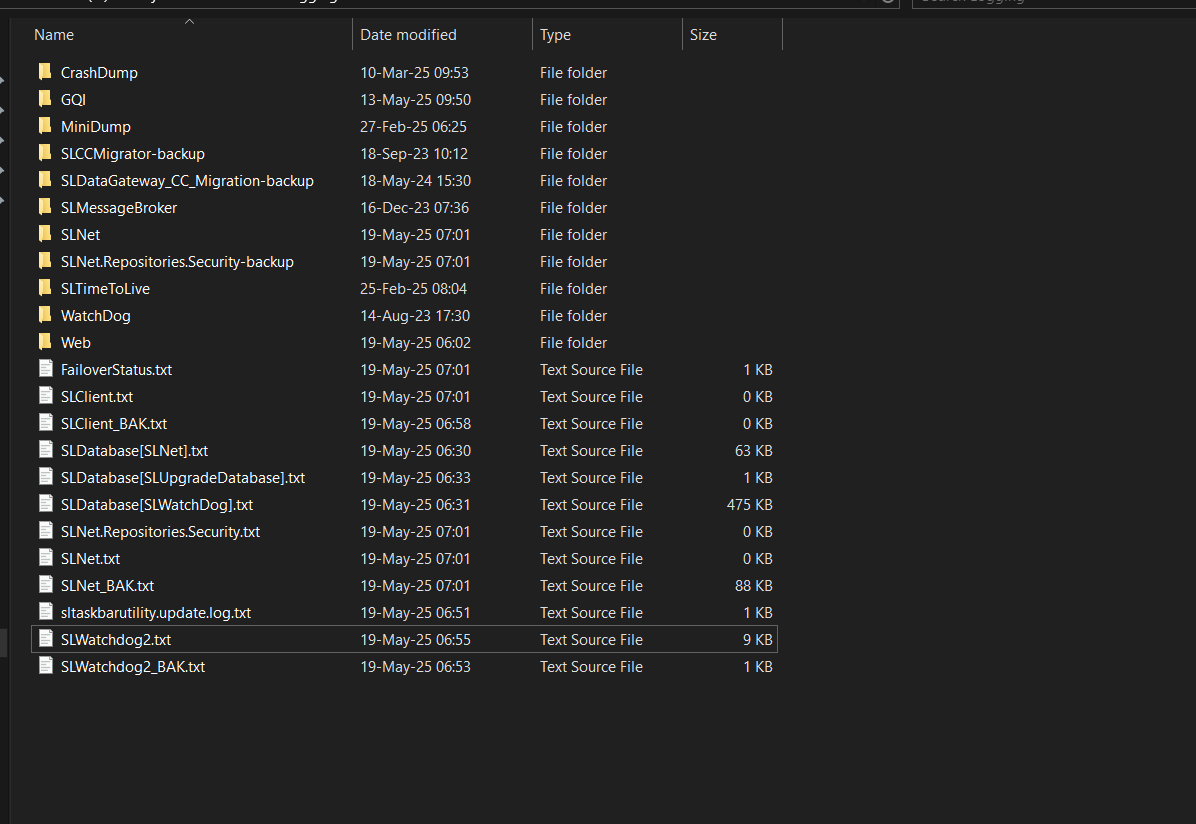Click the MiniDump folder icon
Image resolution: width=1196 pixels, height=824 pixels.
pos(45,126)
